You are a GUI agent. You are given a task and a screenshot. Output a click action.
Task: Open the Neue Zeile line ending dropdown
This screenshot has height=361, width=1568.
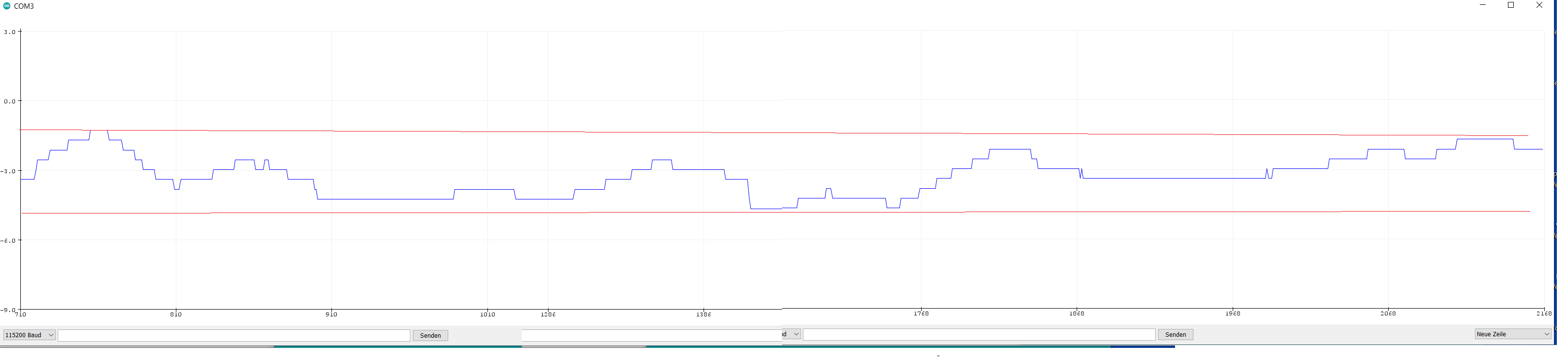(1513, 333)
